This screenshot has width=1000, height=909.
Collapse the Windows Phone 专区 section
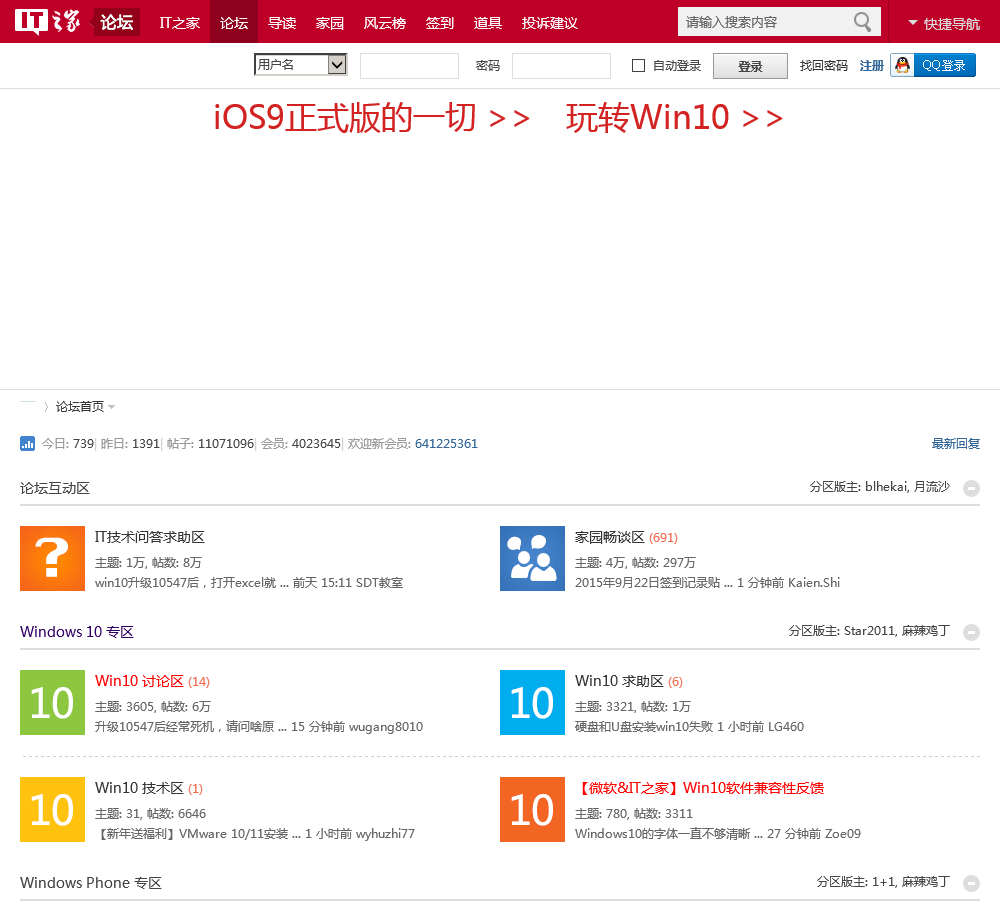[x=971, y=883]
